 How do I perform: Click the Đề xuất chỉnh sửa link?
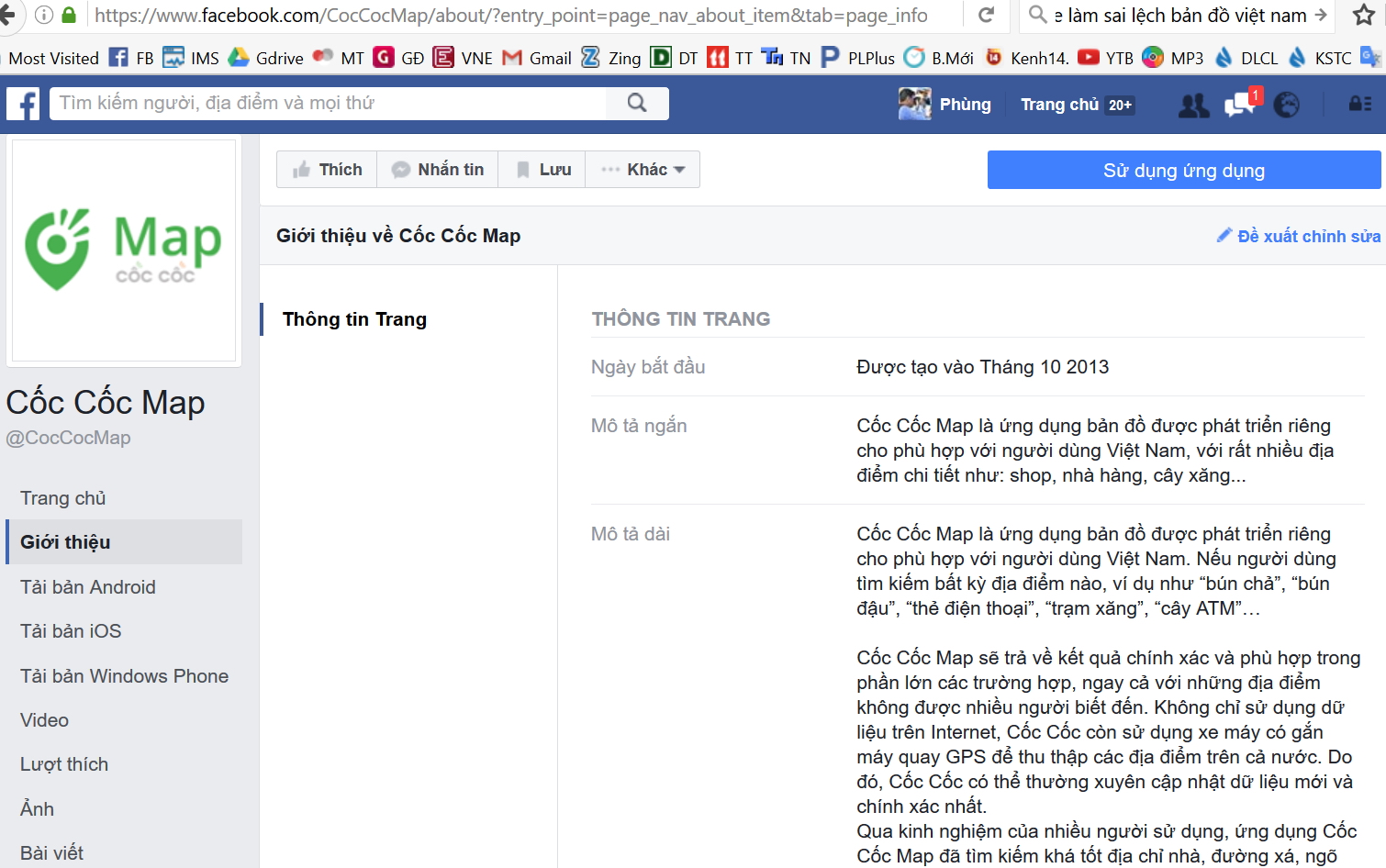coord(1299,237)
